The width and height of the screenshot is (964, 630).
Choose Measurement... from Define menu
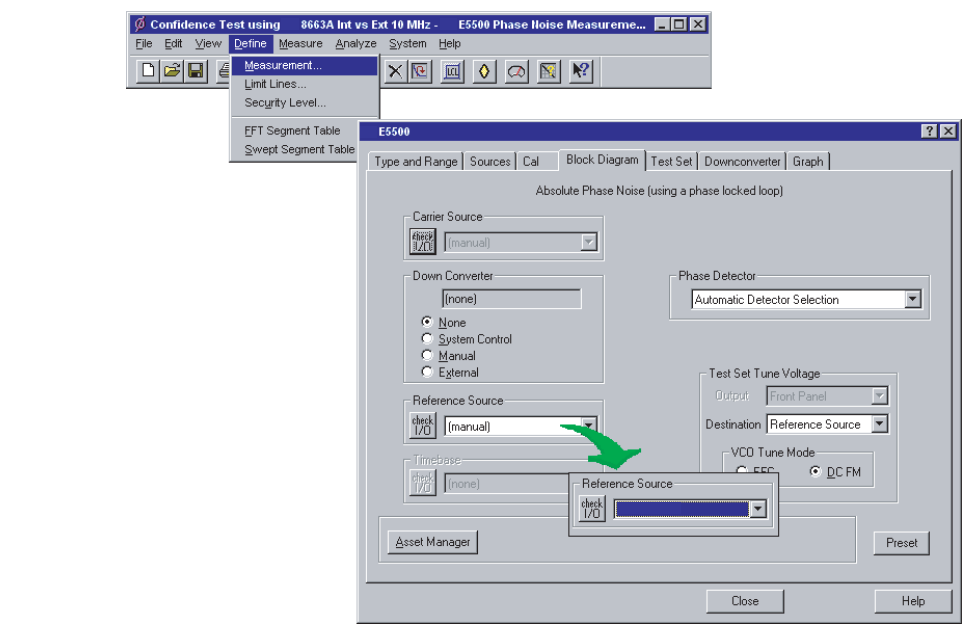[304, 65]
